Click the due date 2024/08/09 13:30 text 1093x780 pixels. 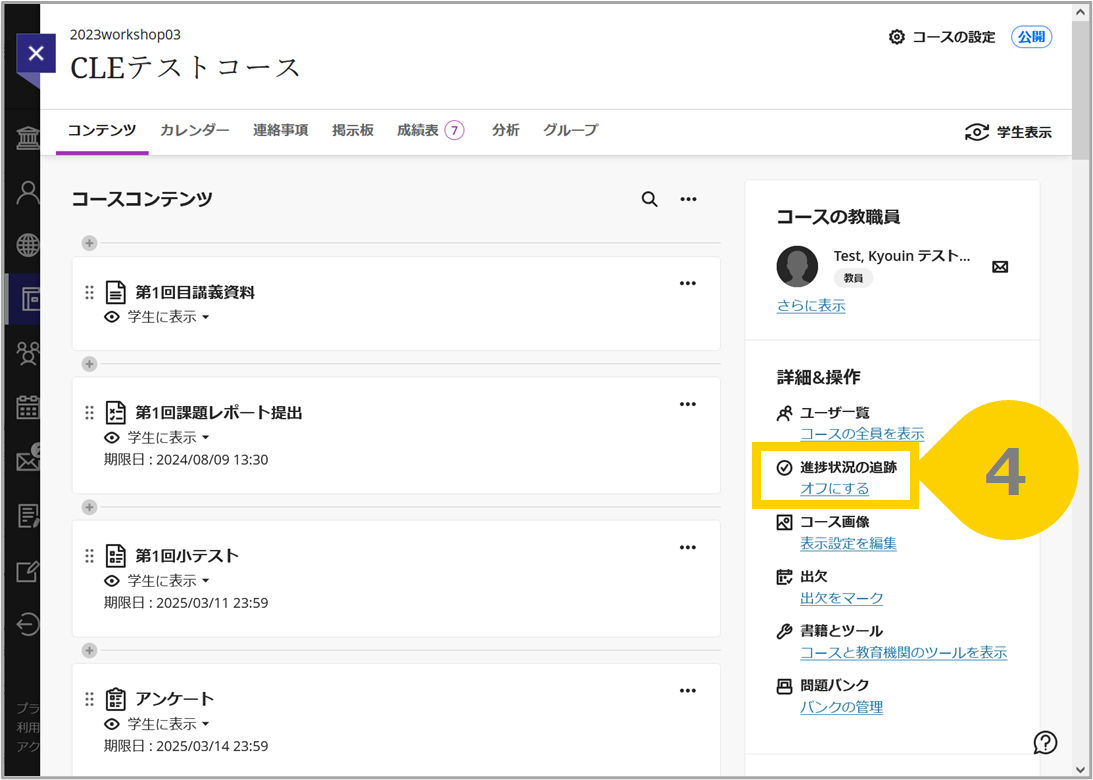212,460
